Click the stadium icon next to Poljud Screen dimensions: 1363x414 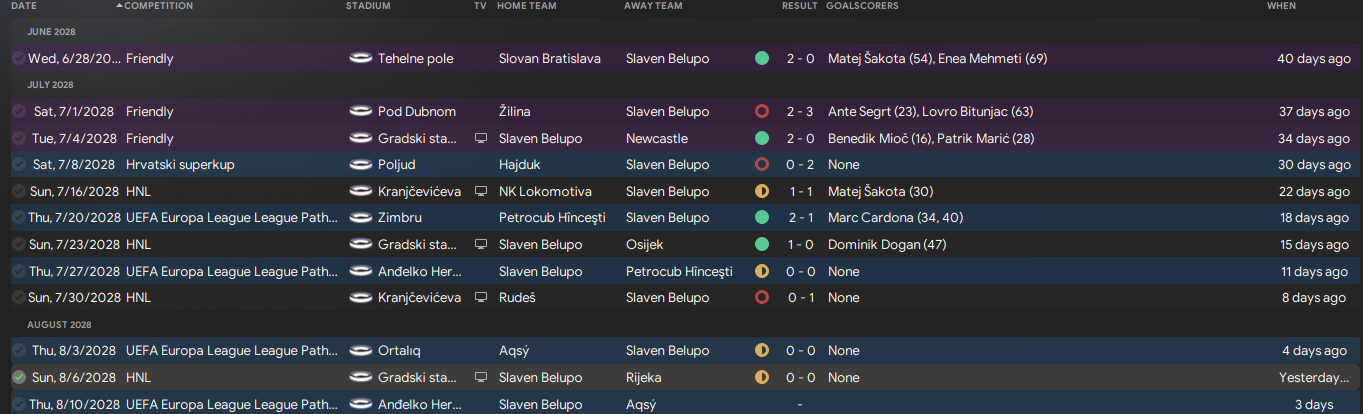pyautogui.click(x=360, y=164)
